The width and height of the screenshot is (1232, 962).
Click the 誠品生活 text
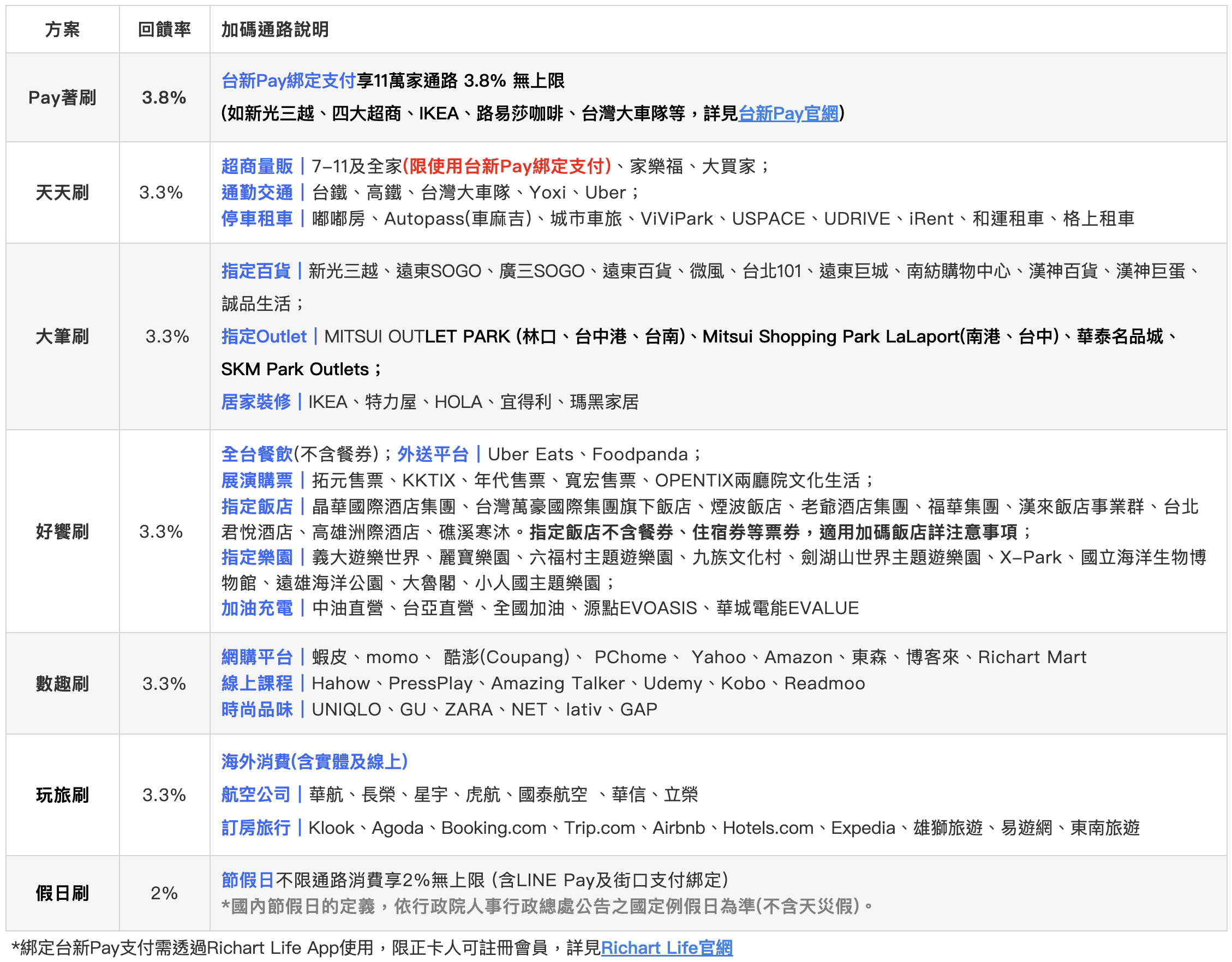256,304
